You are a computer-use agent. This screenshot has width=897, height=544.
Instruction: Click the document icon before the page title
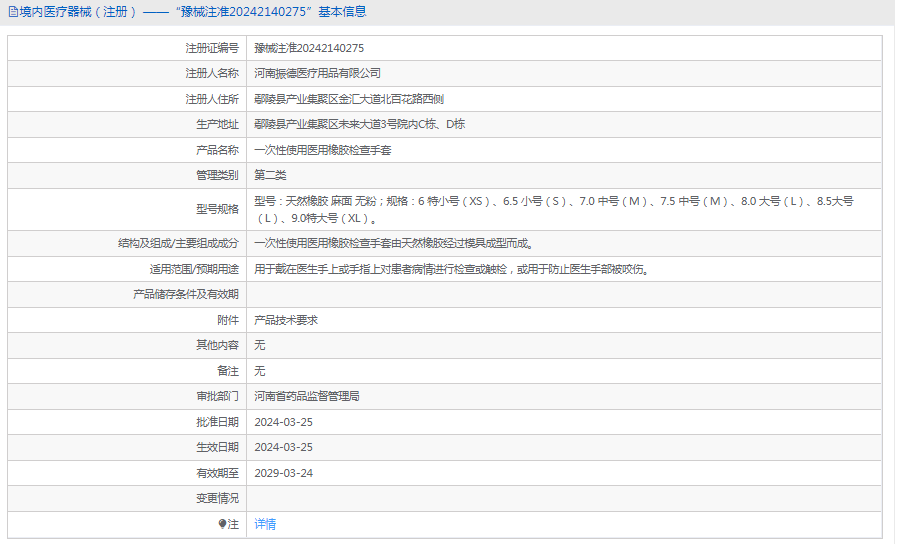(x=13, y=12)
